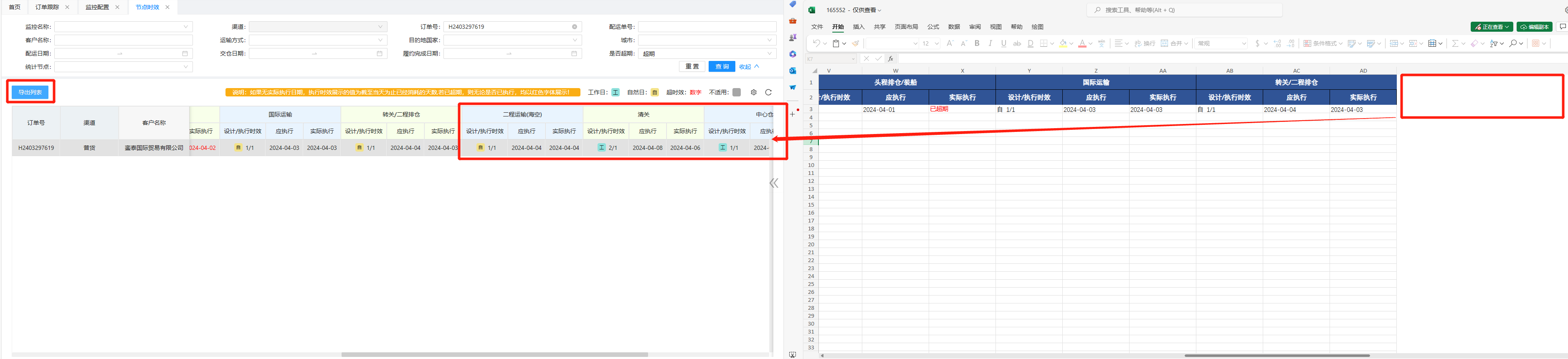The image size is (1568, 359).
Task: Click the 客户名称 input field
Action: 124,40
